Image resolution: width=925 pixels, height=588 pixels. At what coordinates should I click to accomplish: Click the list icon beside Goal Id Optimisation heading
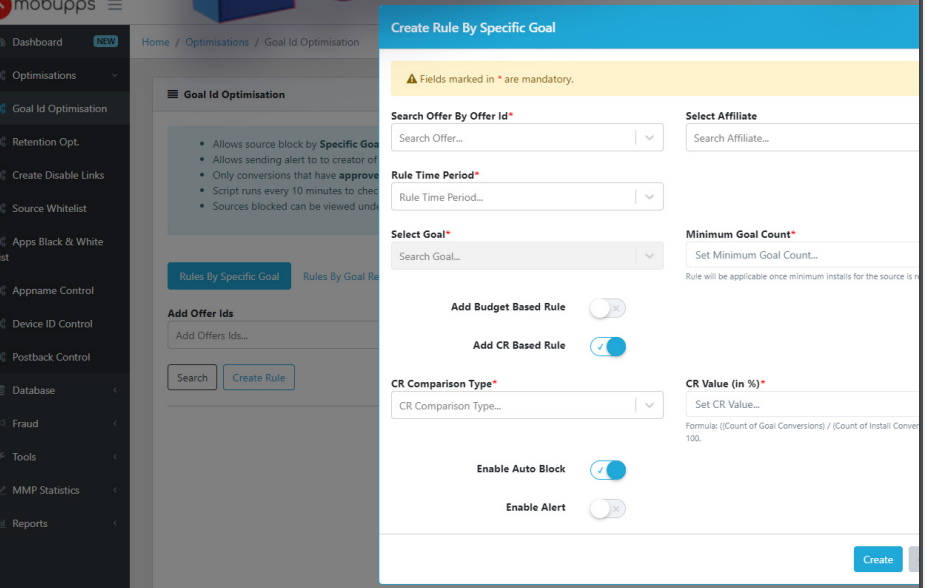173,94
